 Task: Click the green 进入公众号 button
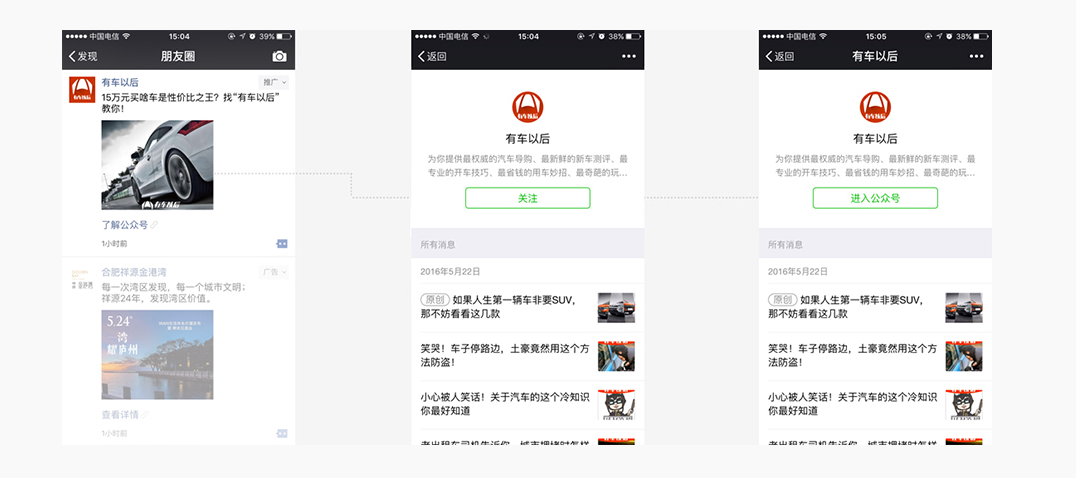(x=876, y=198)
